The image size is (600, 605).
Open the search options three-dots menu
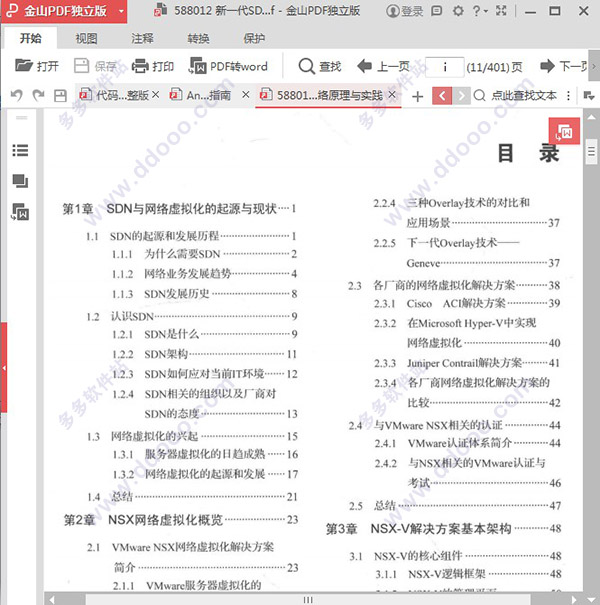[x=568, y=96]
